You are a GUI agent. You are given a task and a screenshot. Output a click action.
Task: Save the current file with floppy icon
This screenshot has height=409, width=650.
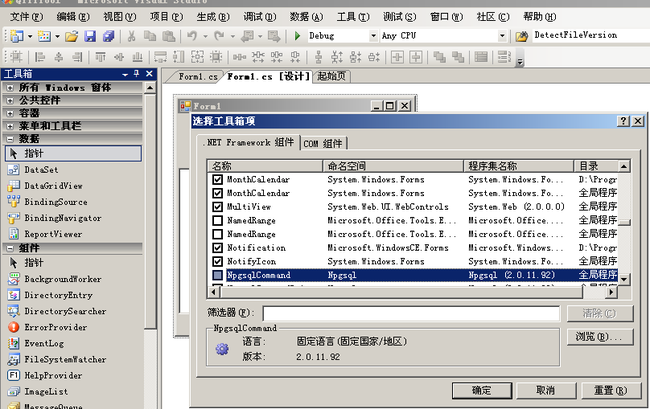90,36
